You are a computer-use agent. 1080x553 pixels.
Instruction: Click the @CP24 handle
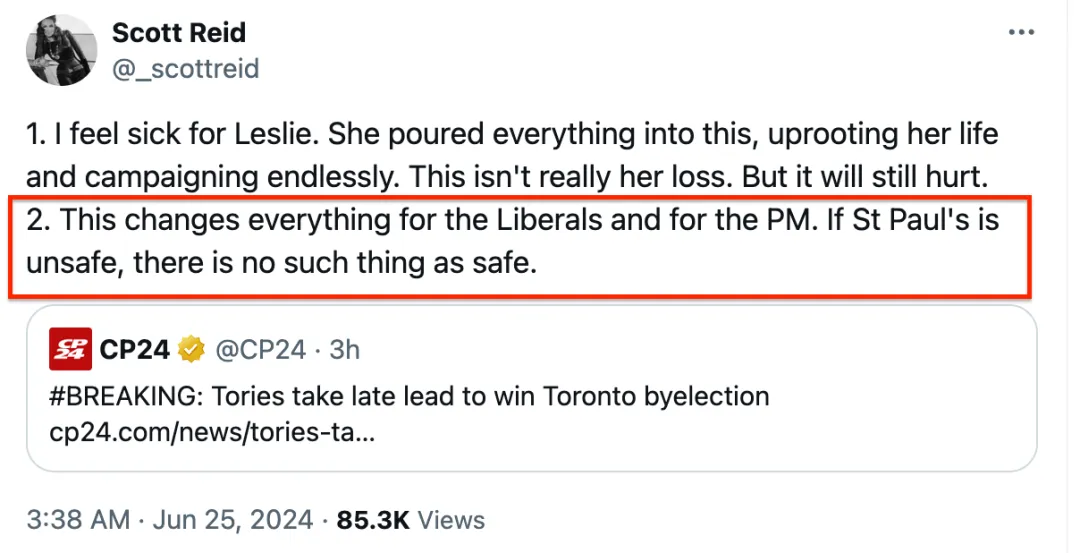coord(257,349)
